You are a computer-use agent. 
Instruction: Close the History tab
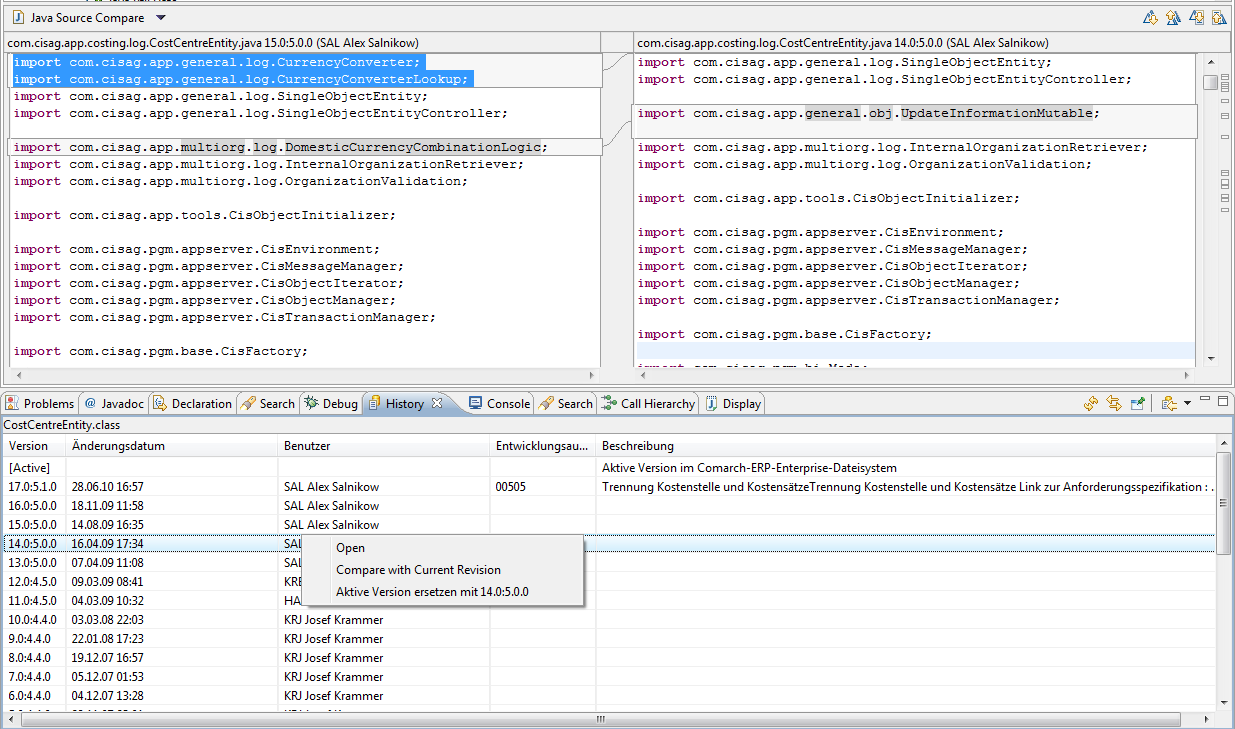(x=436, y=403)
